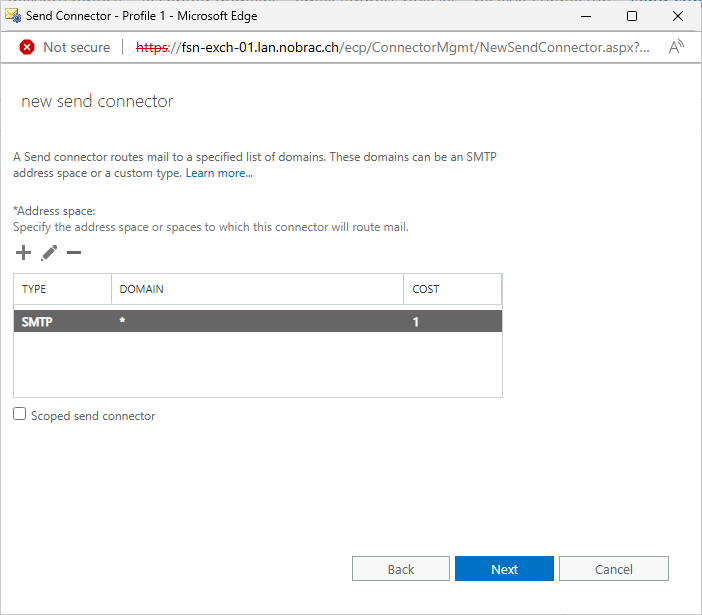Sort by the DOMAIN column header
Screen dimensions: 702x615
click(x=257, y=289)
